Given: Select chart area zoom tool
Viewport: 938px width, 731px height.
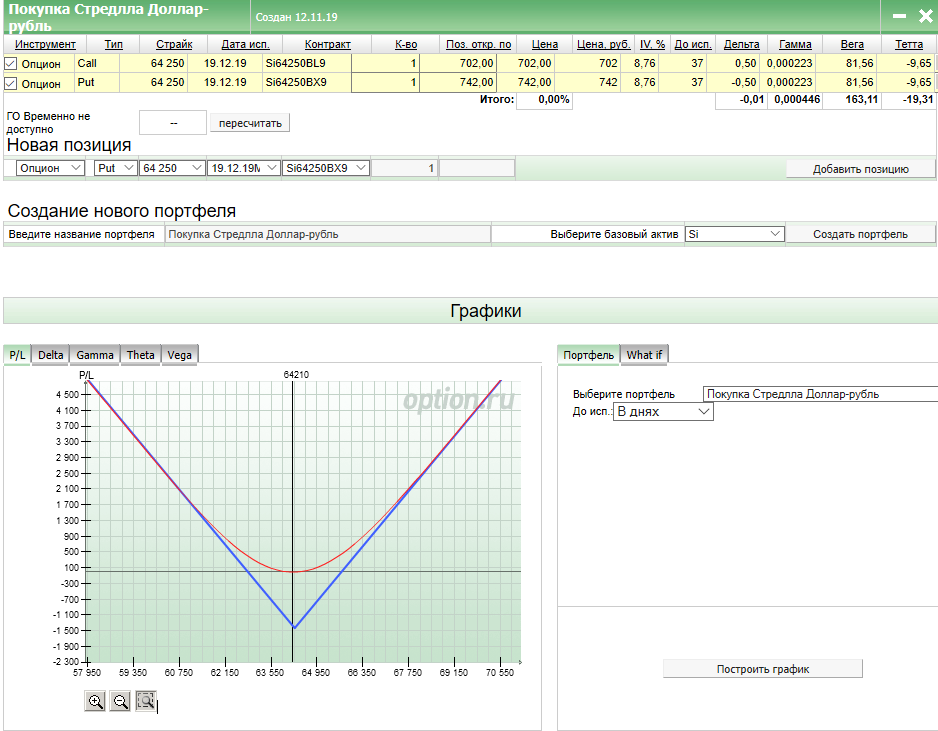Looking at the screenshot, I should coord(145,701).
